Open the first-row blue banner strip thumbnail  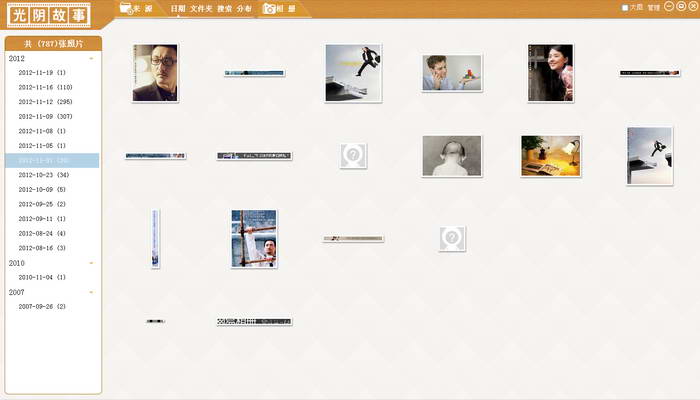pos(254,73)
